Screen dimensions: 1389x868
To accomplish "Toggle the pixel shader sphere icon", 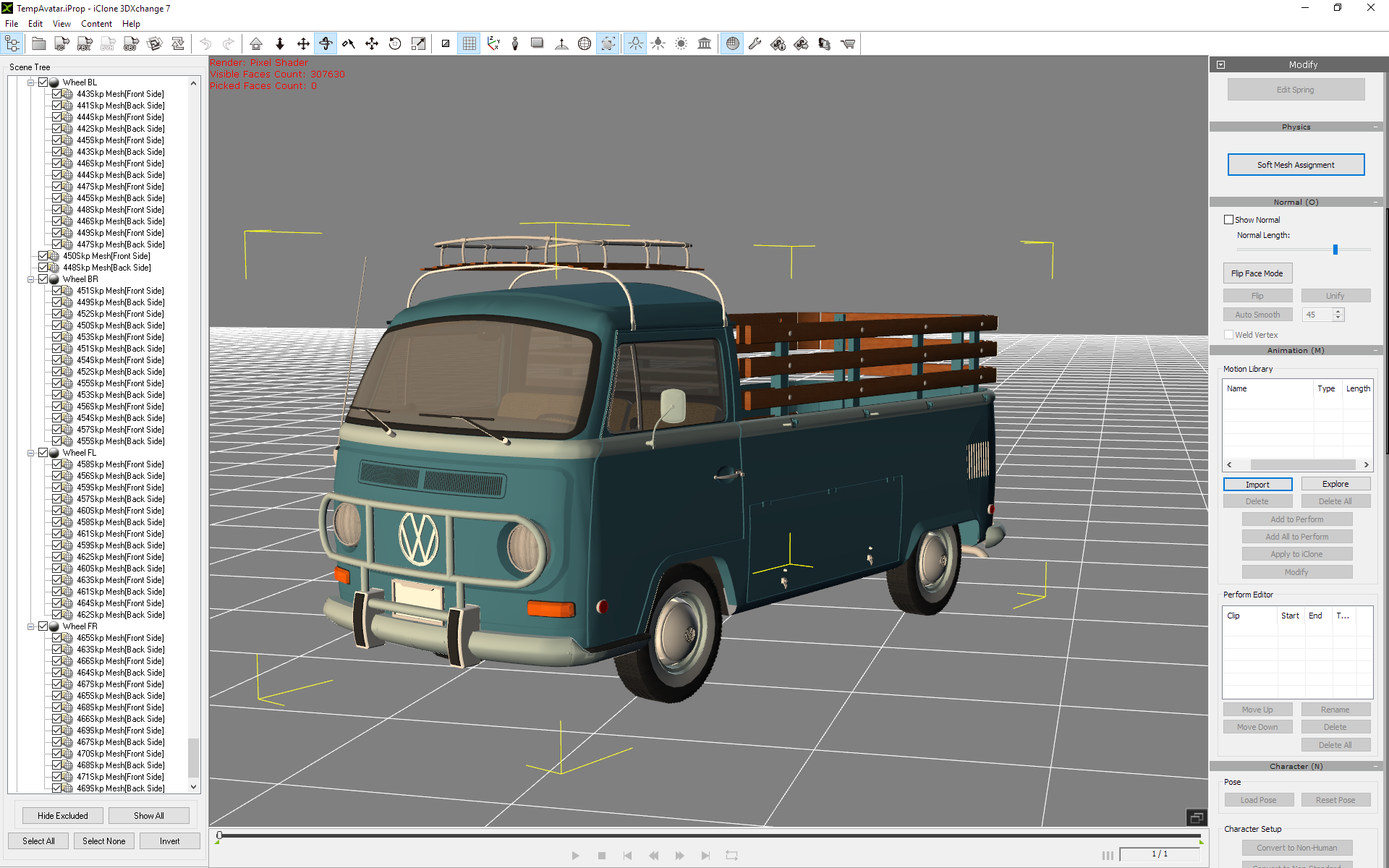I will [733, 44].
